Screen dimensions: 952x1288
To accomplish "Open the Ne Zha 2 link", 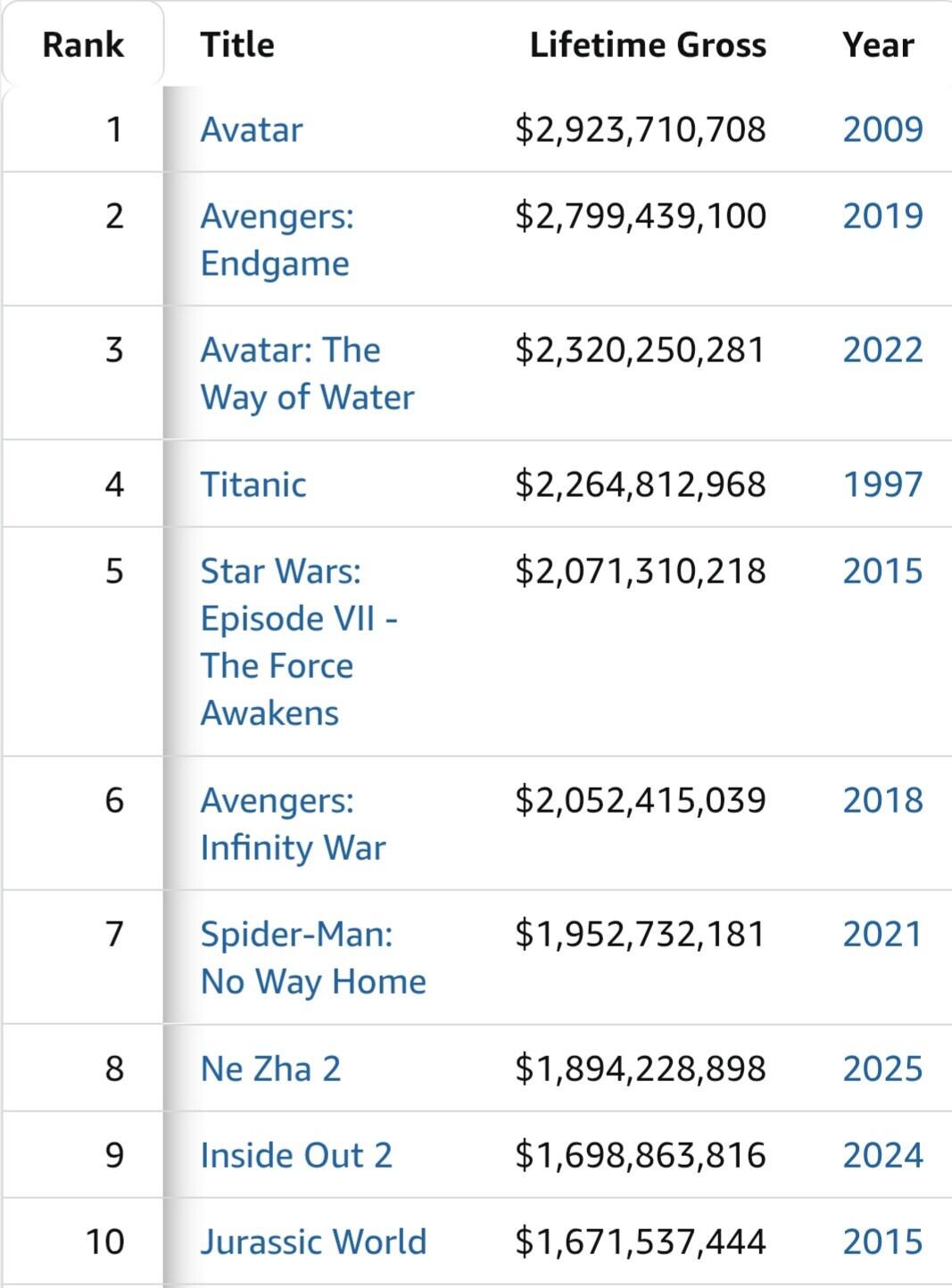I will 269,1069.
